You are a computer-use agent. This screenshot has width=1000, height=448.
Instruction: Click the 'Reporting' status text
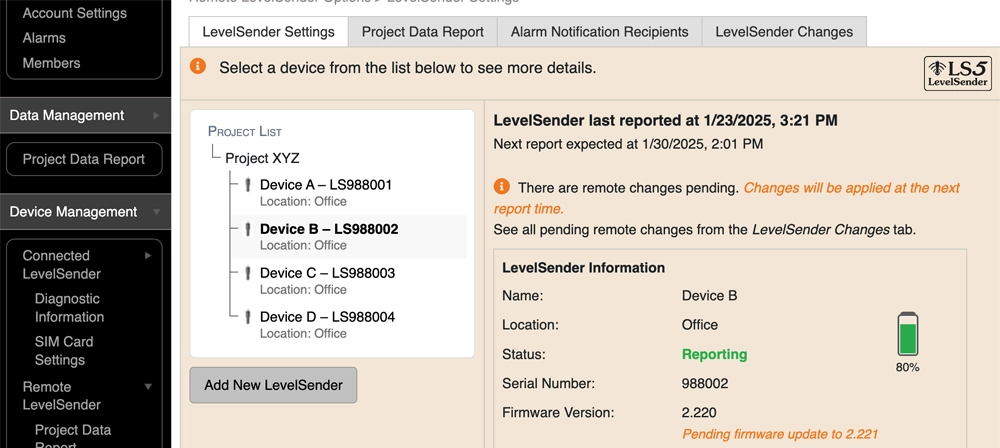tap(714, 354)
